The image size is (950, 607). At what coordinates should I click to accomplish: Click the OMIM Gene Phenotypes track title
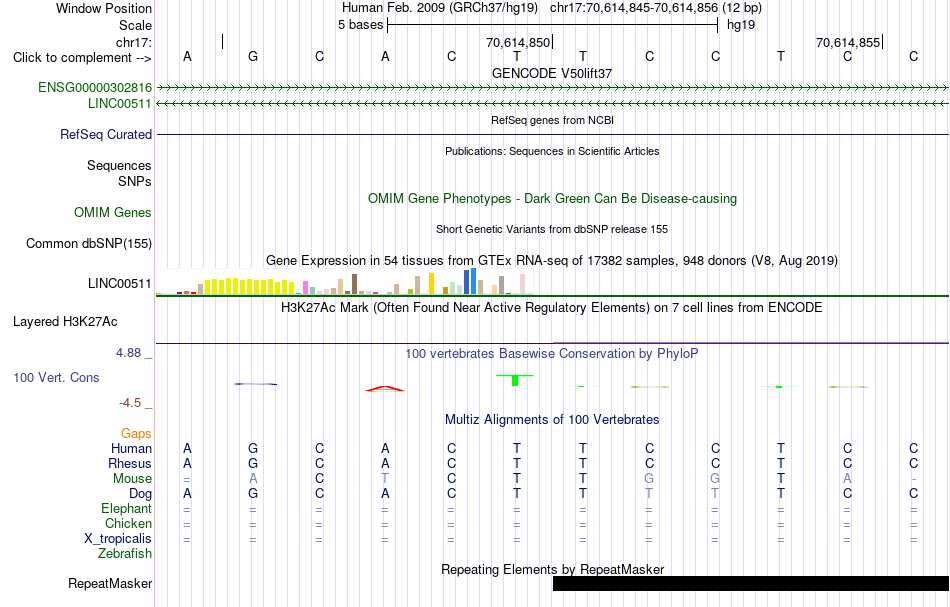point(552,199)
